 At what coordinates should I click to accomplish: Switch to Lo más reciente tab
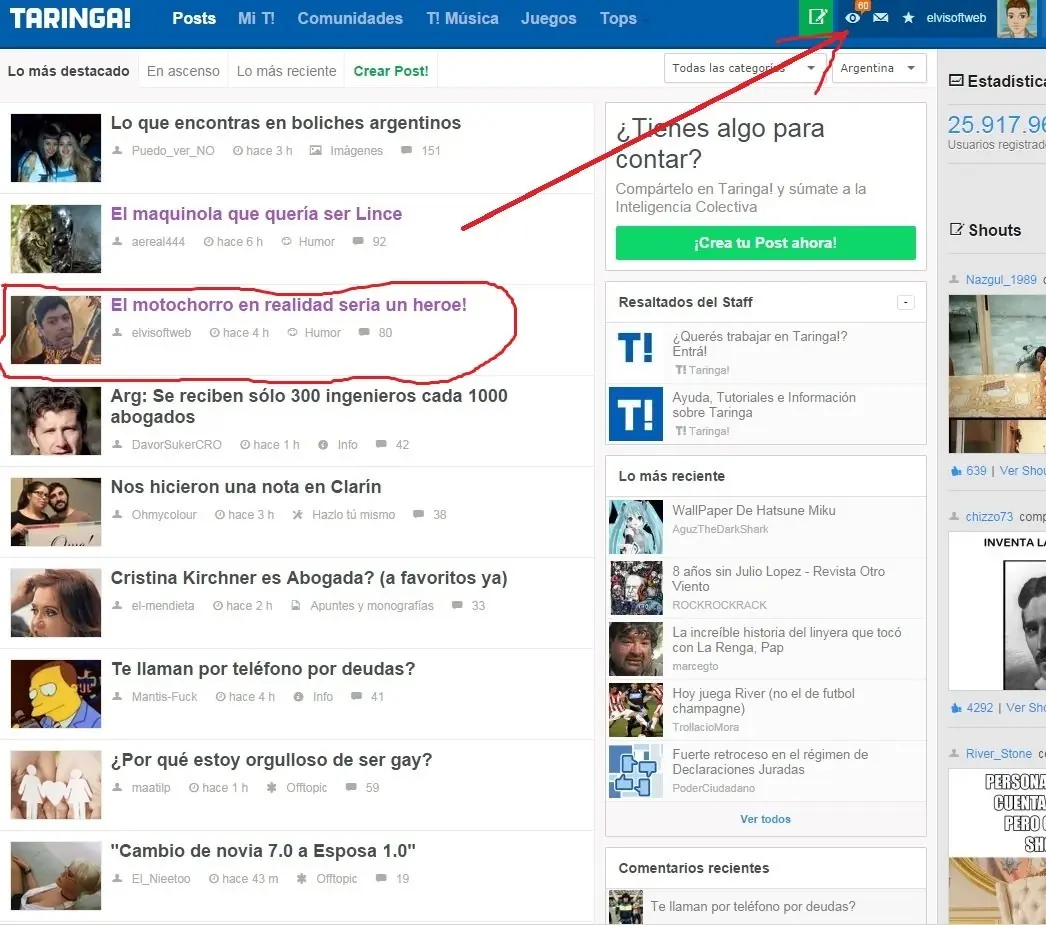tap(286, 71)
